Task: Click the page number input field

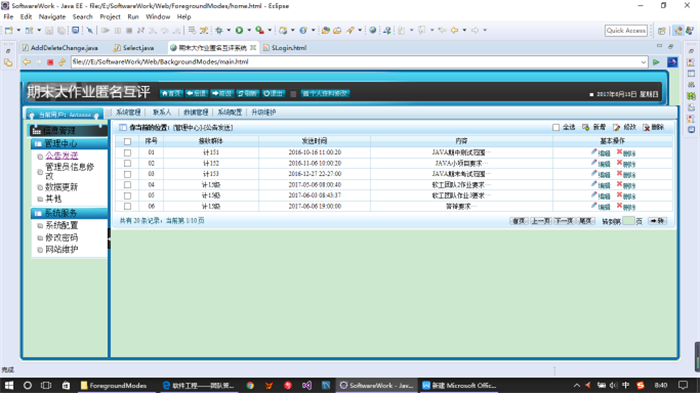Action: tap(628, 221)
